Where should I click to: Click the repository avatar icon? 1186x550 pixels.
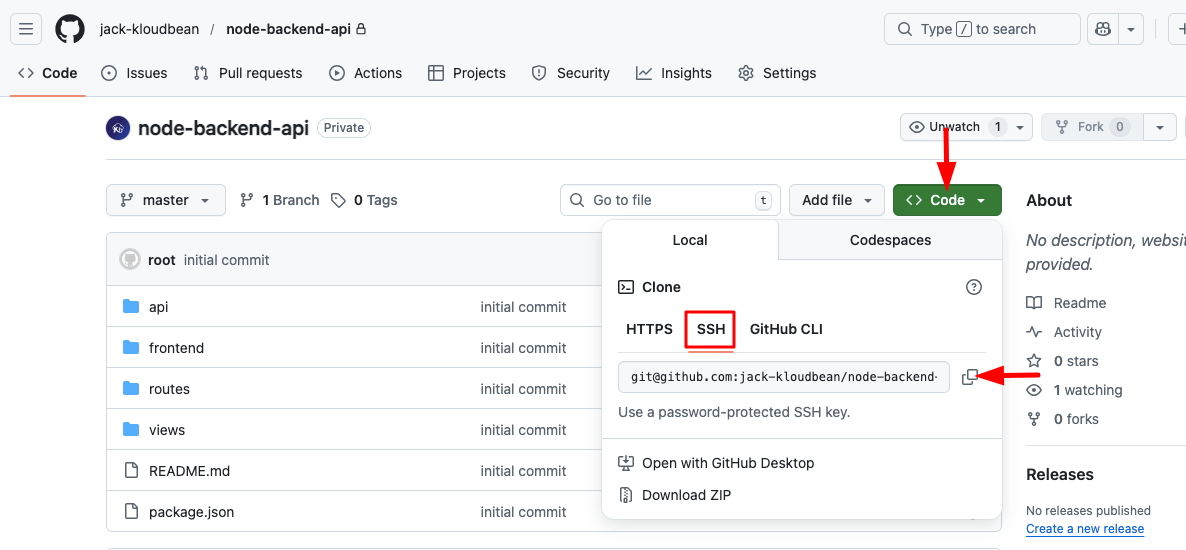[x=118, y=128]
